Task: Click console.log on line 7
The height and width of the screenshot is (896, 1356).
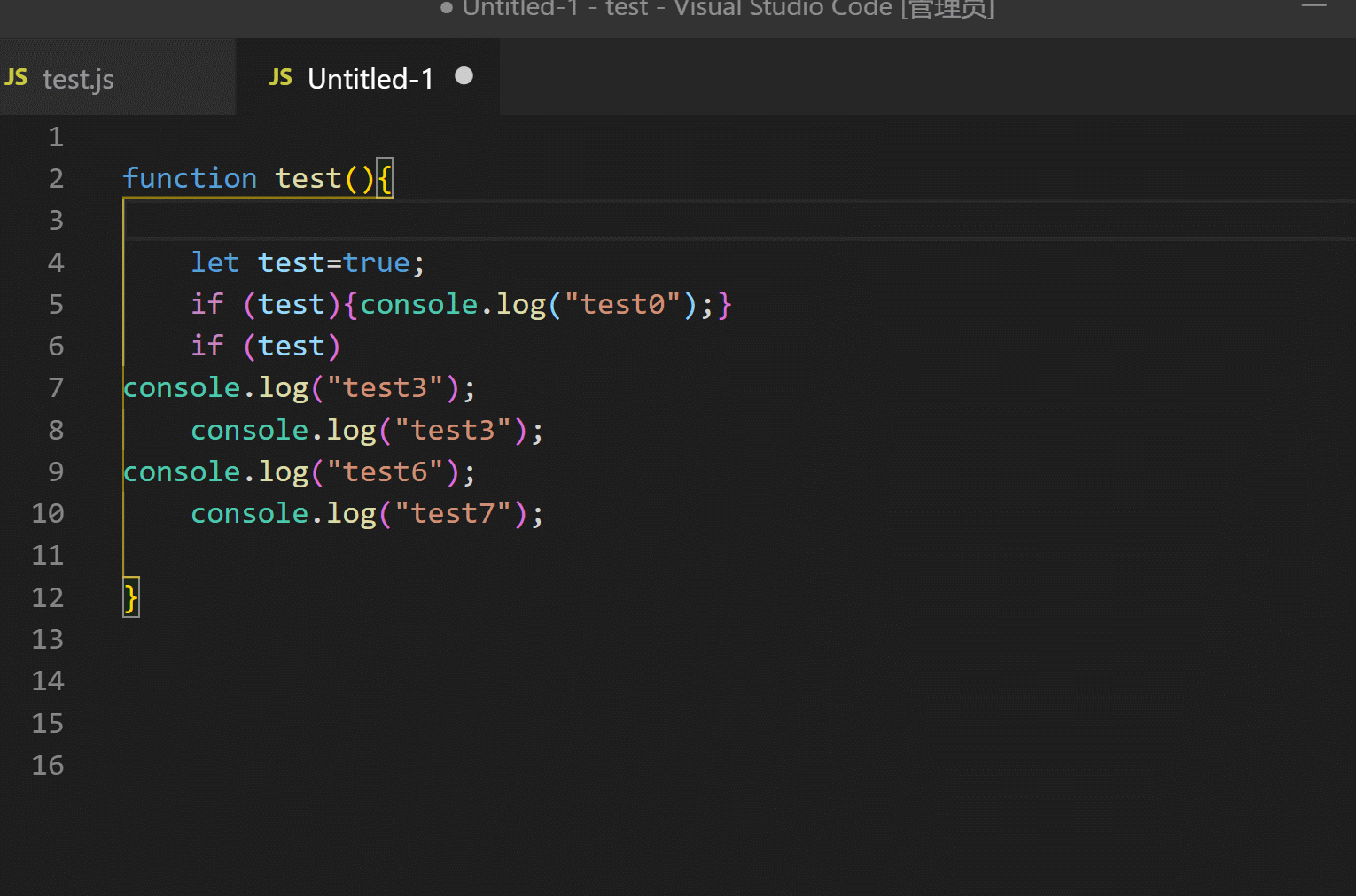Action: [215, 387]
